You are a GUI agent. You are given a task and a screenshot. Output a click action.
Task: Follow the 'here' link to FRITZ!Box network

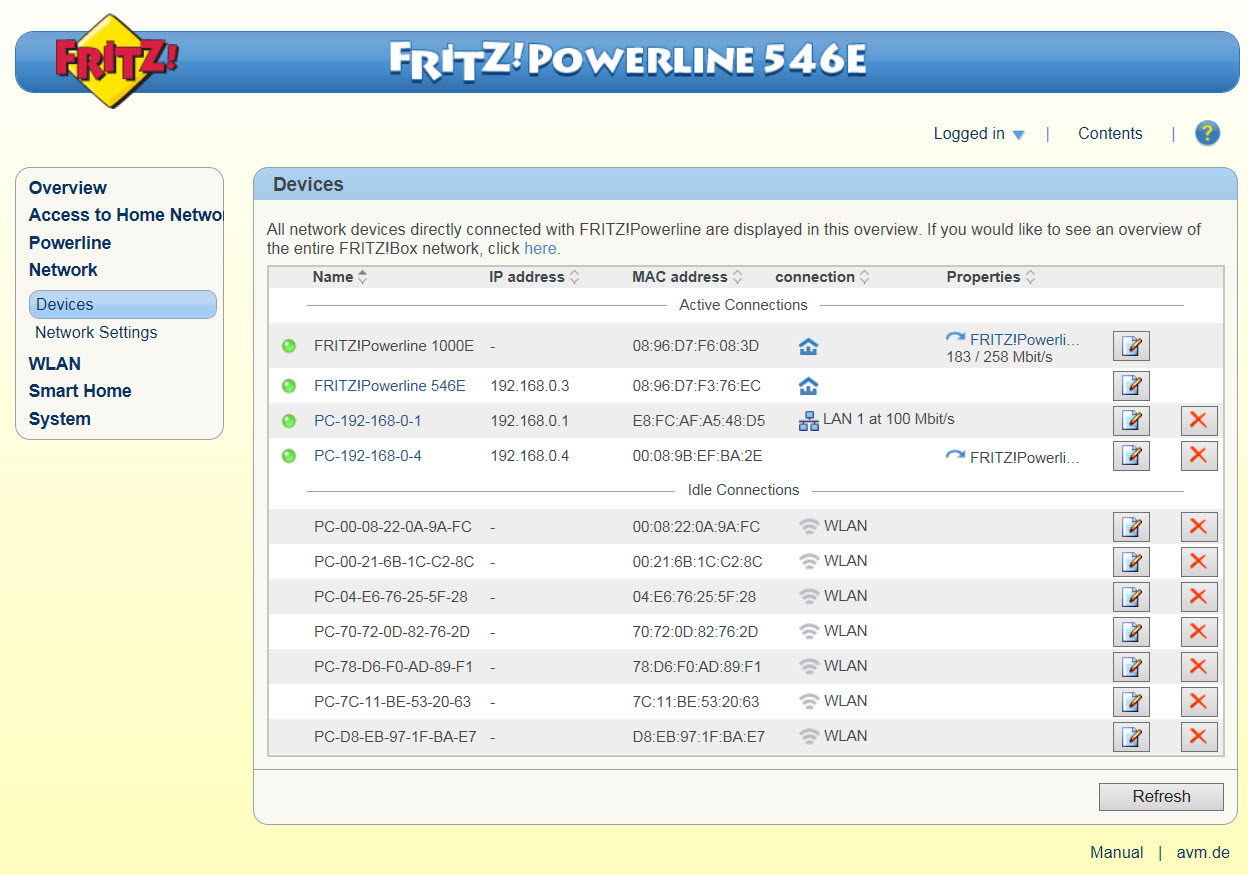click(540, 248)
